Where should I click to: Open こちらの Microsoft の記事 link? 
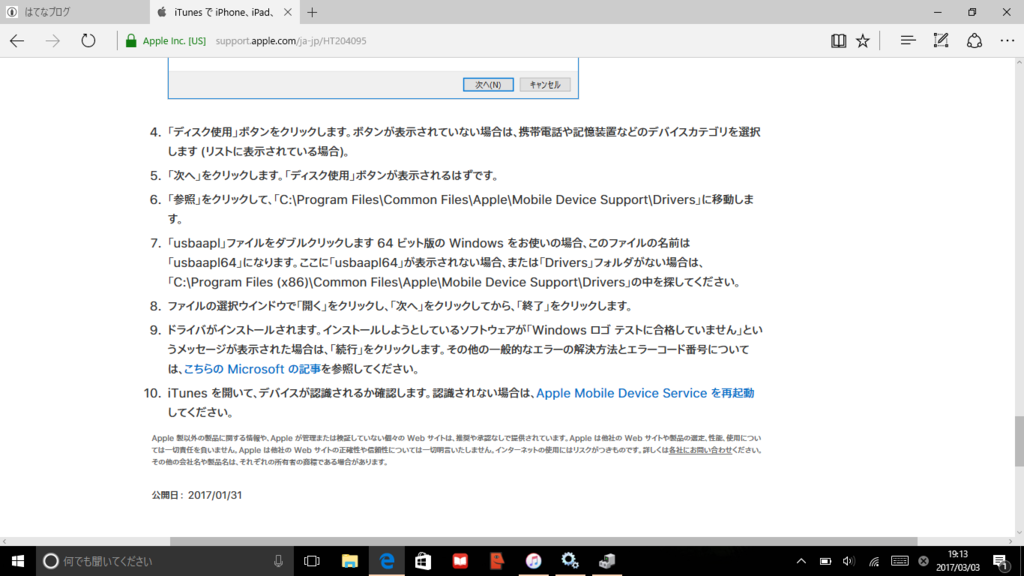252,369
